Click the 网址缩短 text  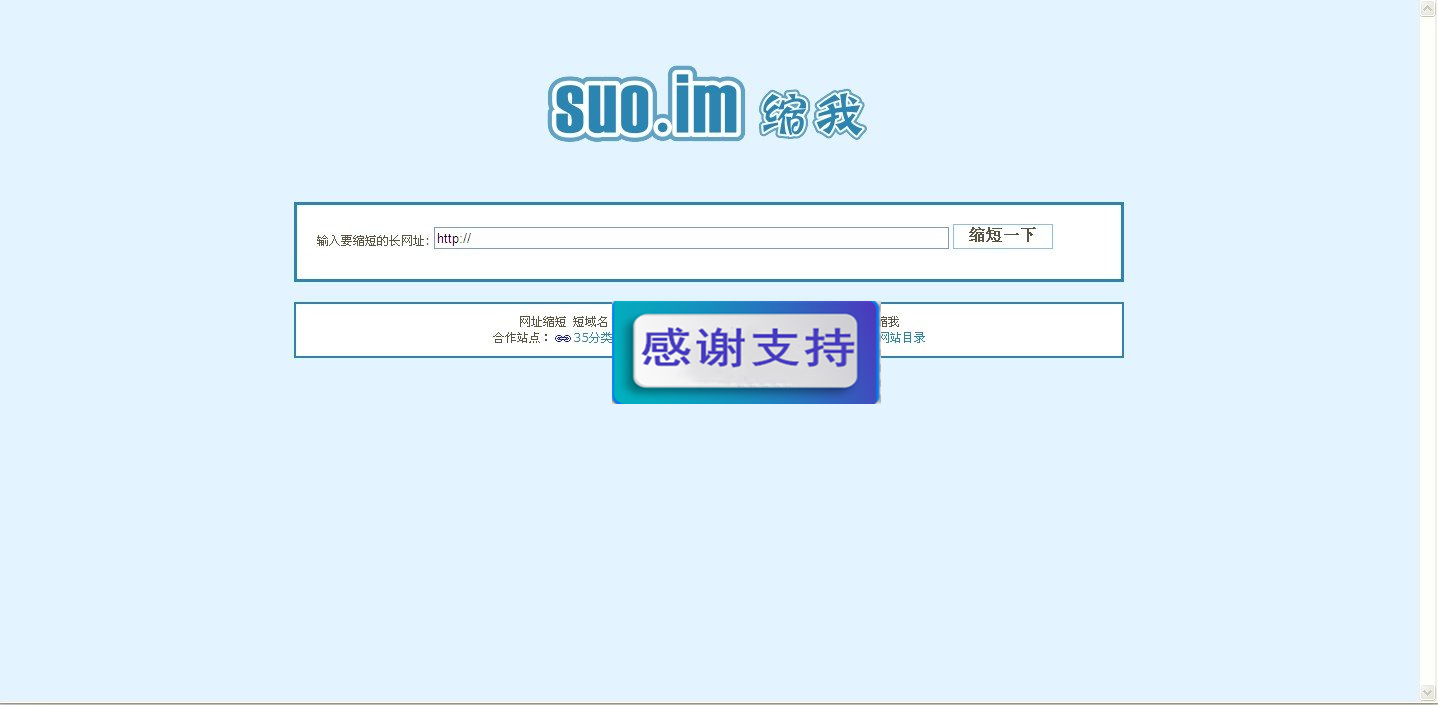pos(542,322)
